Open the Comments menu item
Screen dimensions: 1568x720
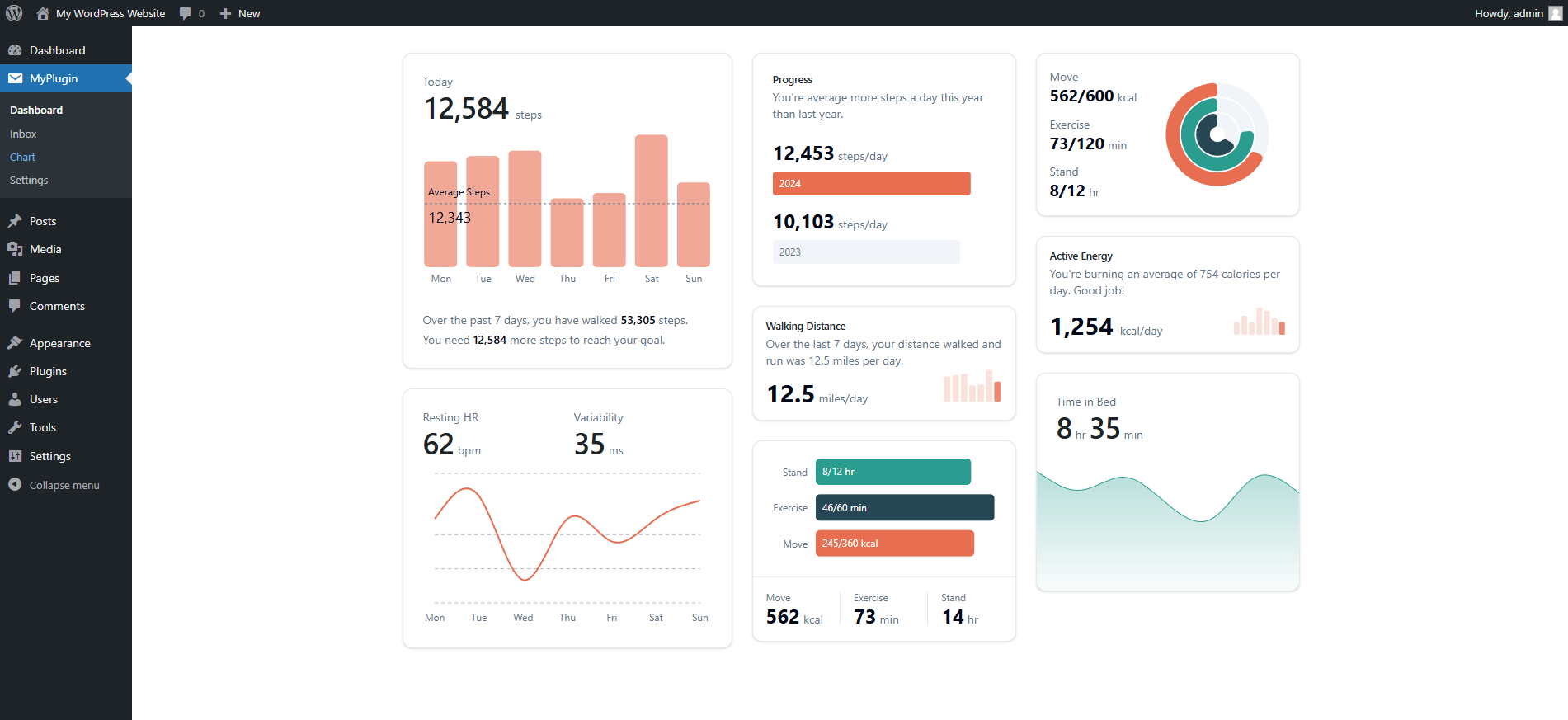point(66,306)
